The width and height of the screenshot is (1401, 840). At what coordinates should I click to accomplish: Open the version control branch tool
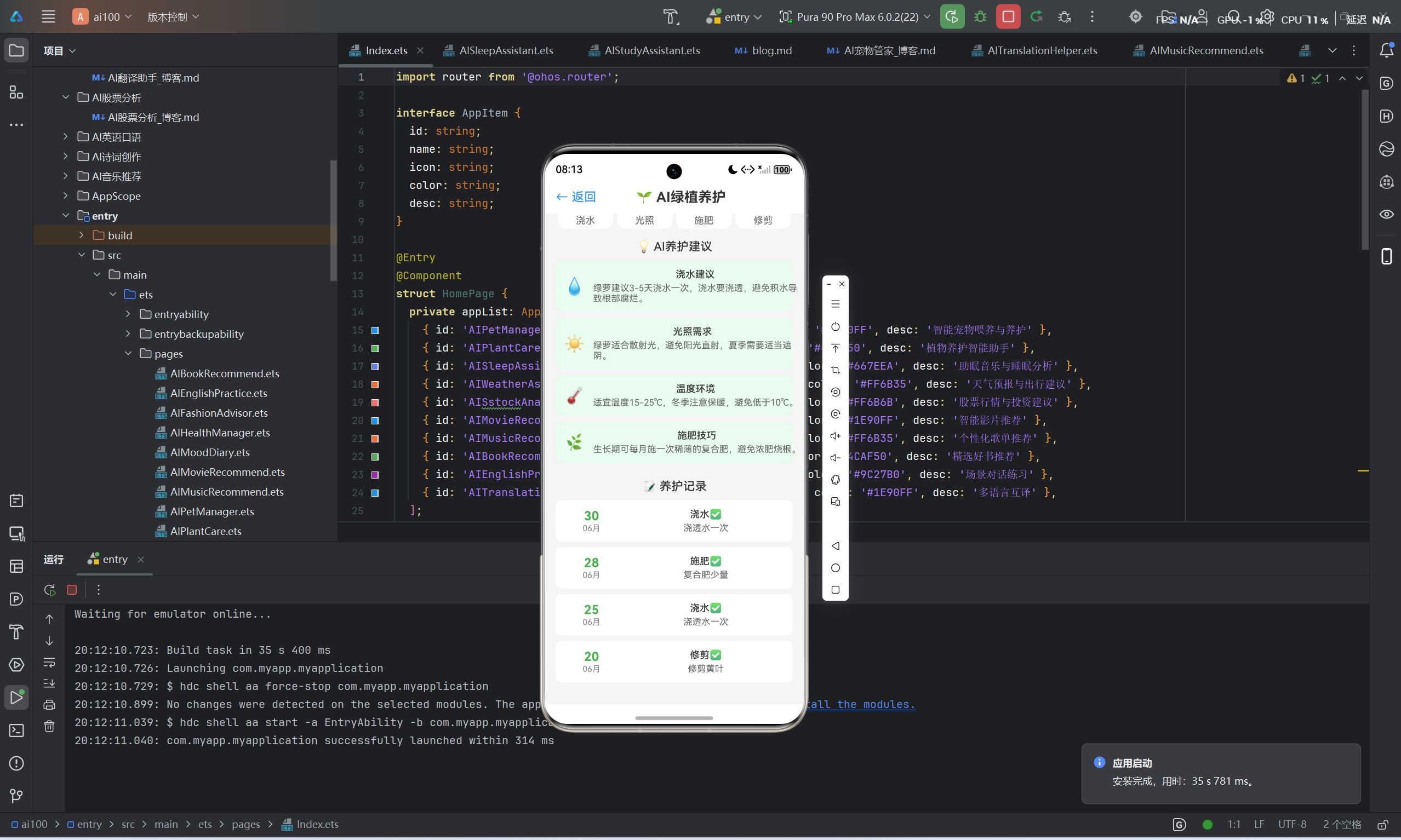pyautogui.click(x=16, y=796)
